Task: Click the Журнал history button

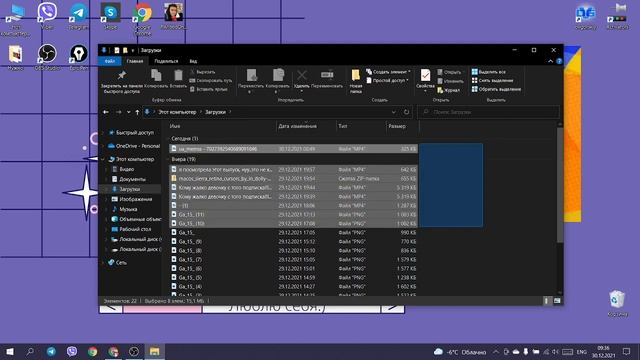Action: (x=449, y=90)
